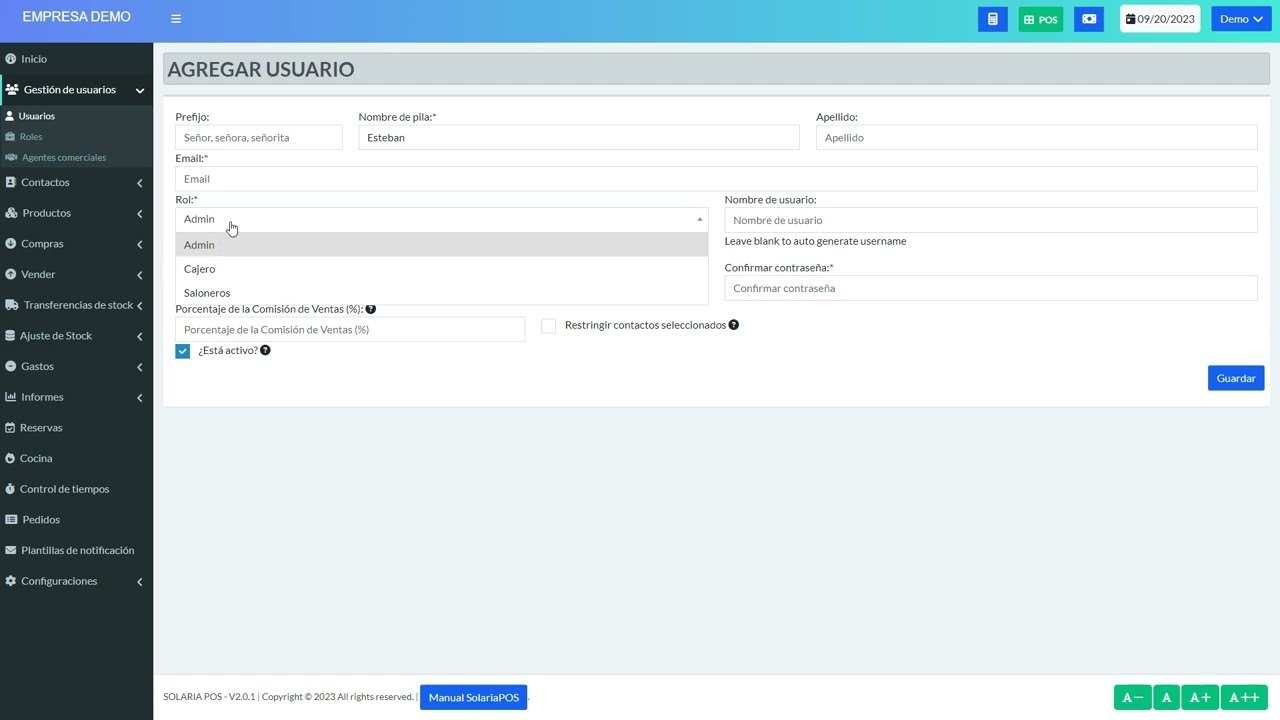Click the Confirmar contraseña input field
The image size is (1280, 720).
[991, 288]
